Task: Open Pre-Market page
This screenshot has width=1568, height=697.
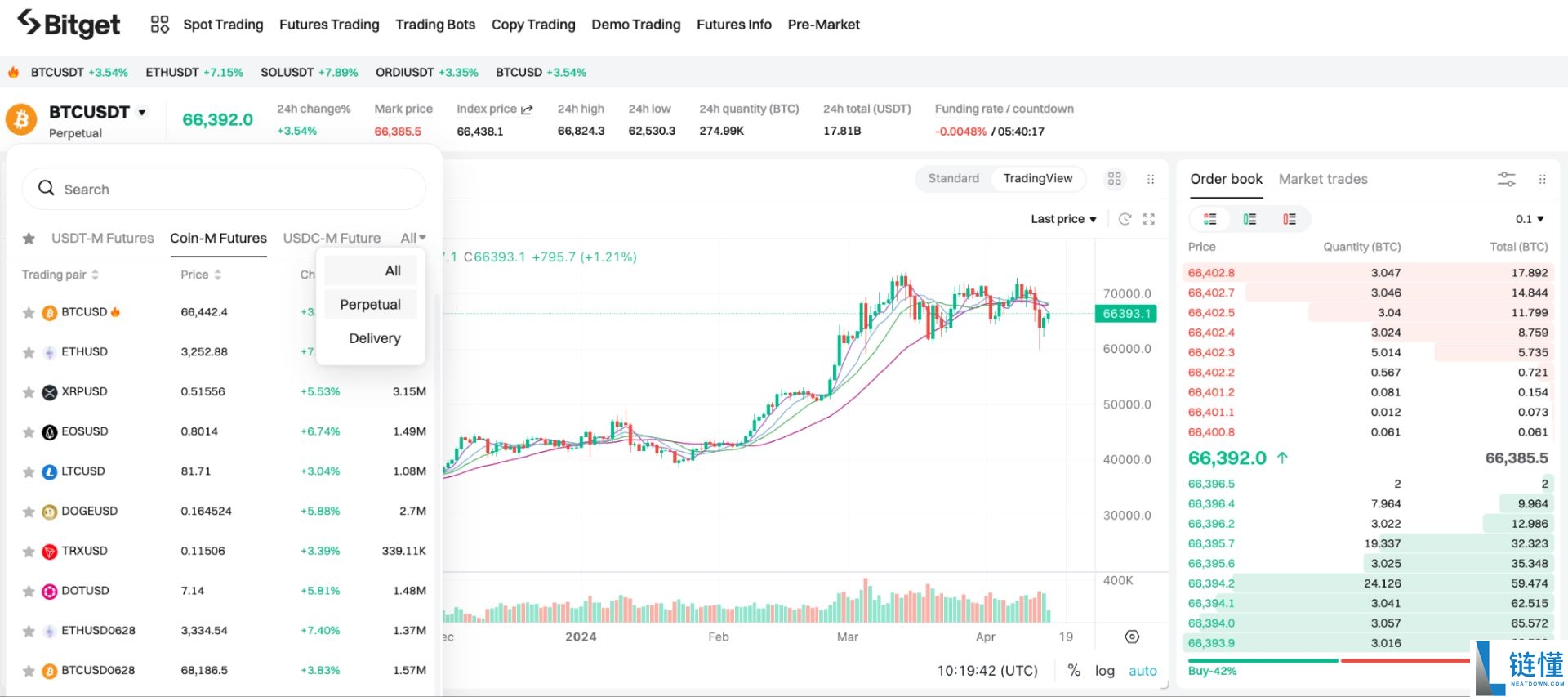Action: pyautogui.click(x=823, y=25)
